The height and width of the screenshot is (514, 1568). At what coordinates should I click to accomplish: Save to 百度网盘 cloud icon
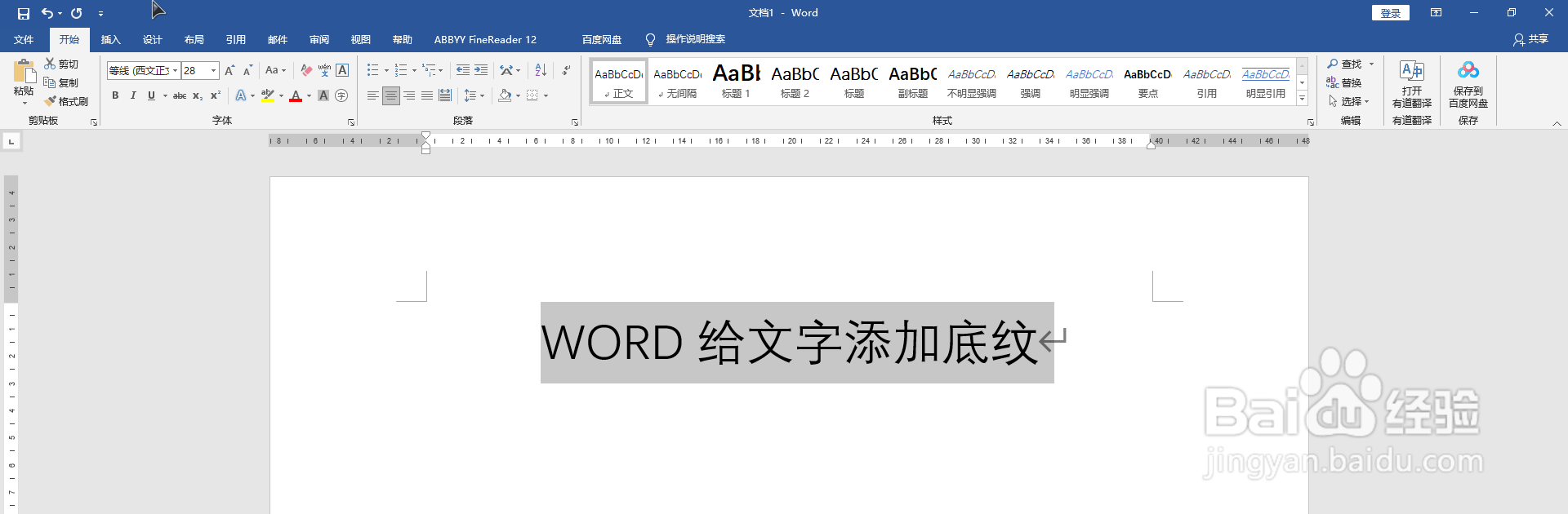tap(1468, 83)
